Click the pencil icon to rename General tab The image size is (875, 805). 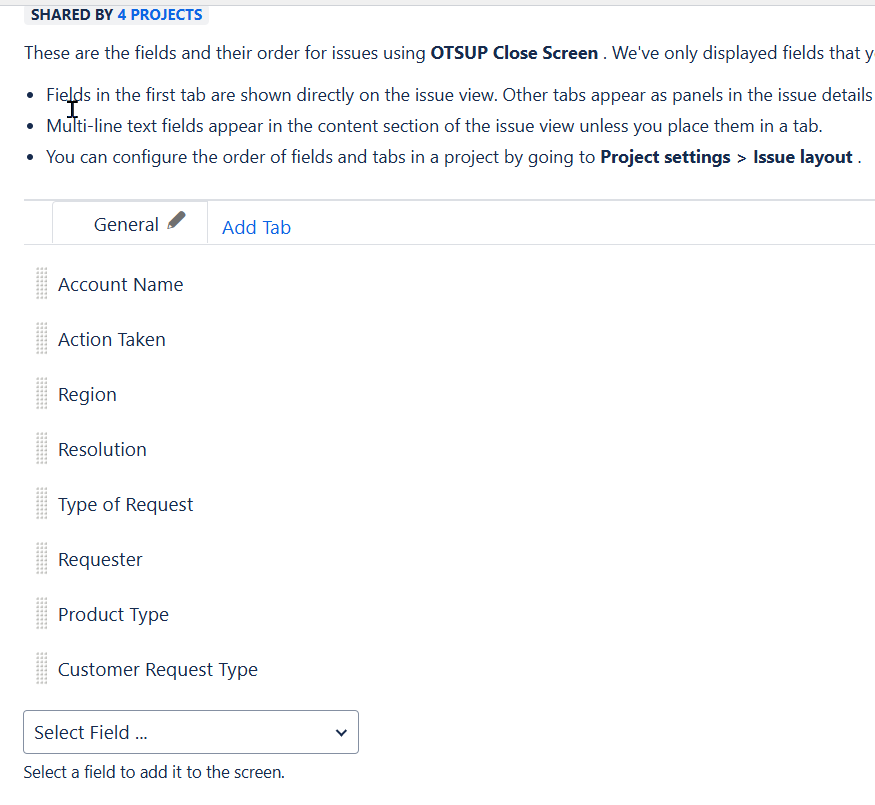click(x=177, y=221)
